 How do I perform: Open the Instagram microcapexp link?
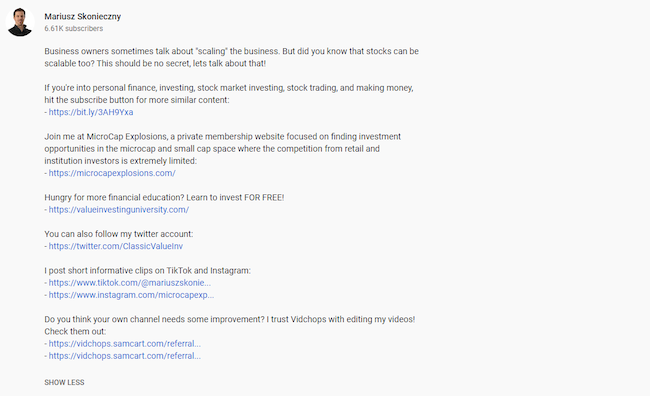pos(131,295)
